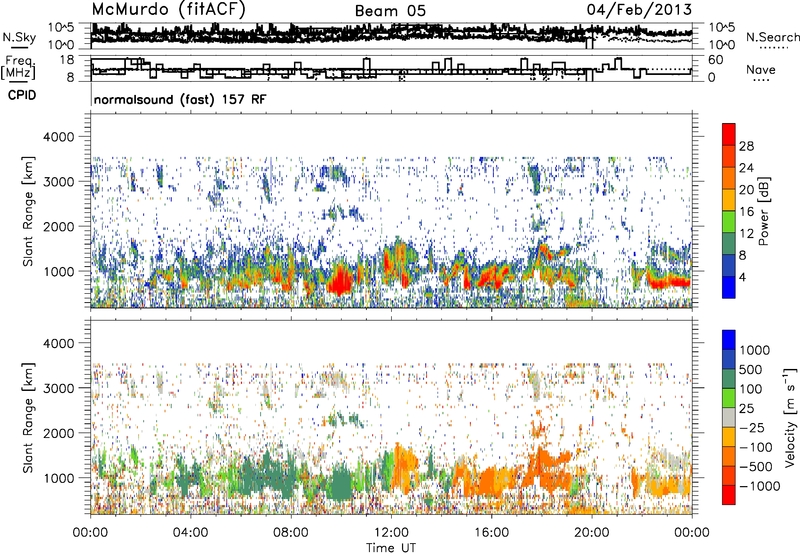Click the gray Velocity colorbar segment between -25 and 25
This screenshot has height=554, width=800.
pyautogui.click(x=729, y=417)
